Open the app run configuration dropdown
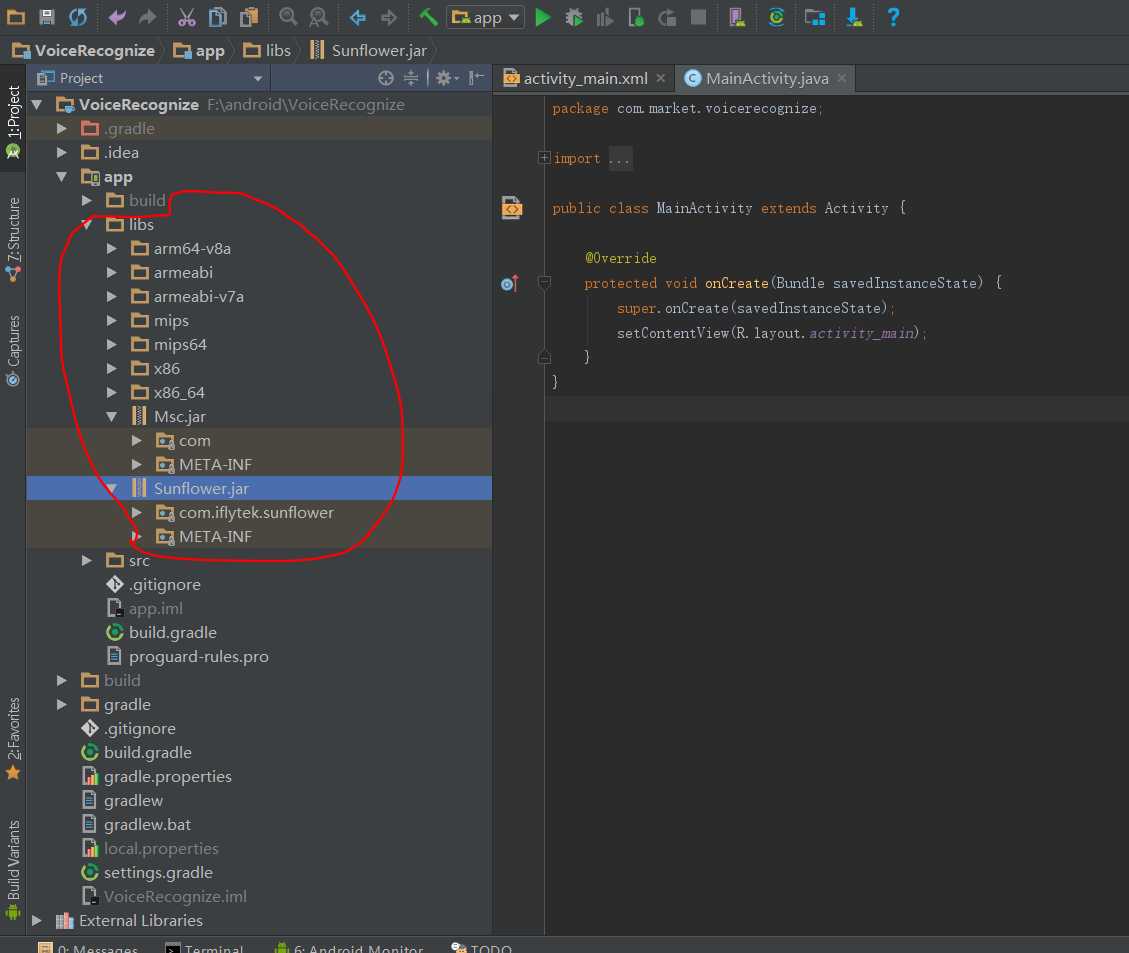Screen dimensions: 1129x953 [x=485, y=17]
